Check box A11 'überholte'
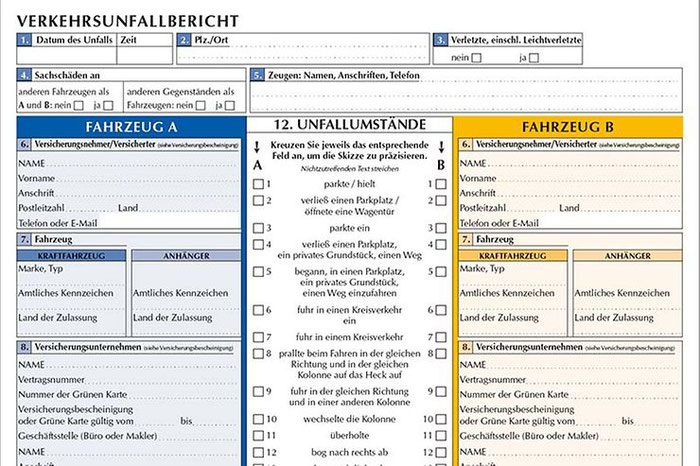This screenshot has height=466, width=700. 258,436
